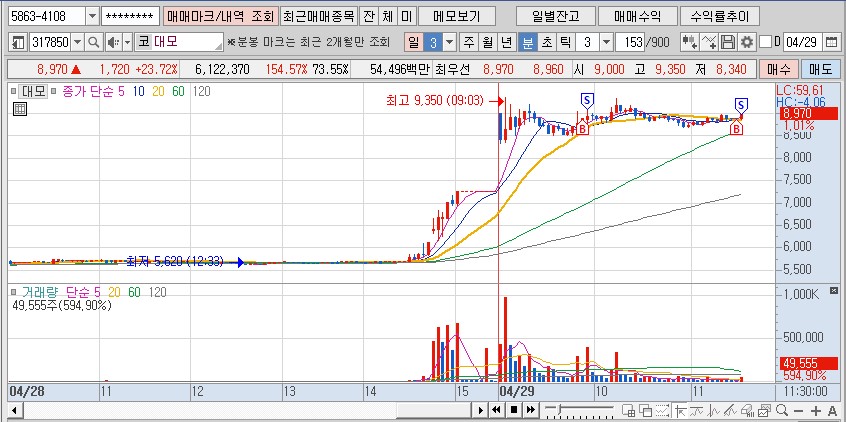Select the crosshair cursor tool icon
The height and width of the screenshot is (422, 846).
click(680, 410)
